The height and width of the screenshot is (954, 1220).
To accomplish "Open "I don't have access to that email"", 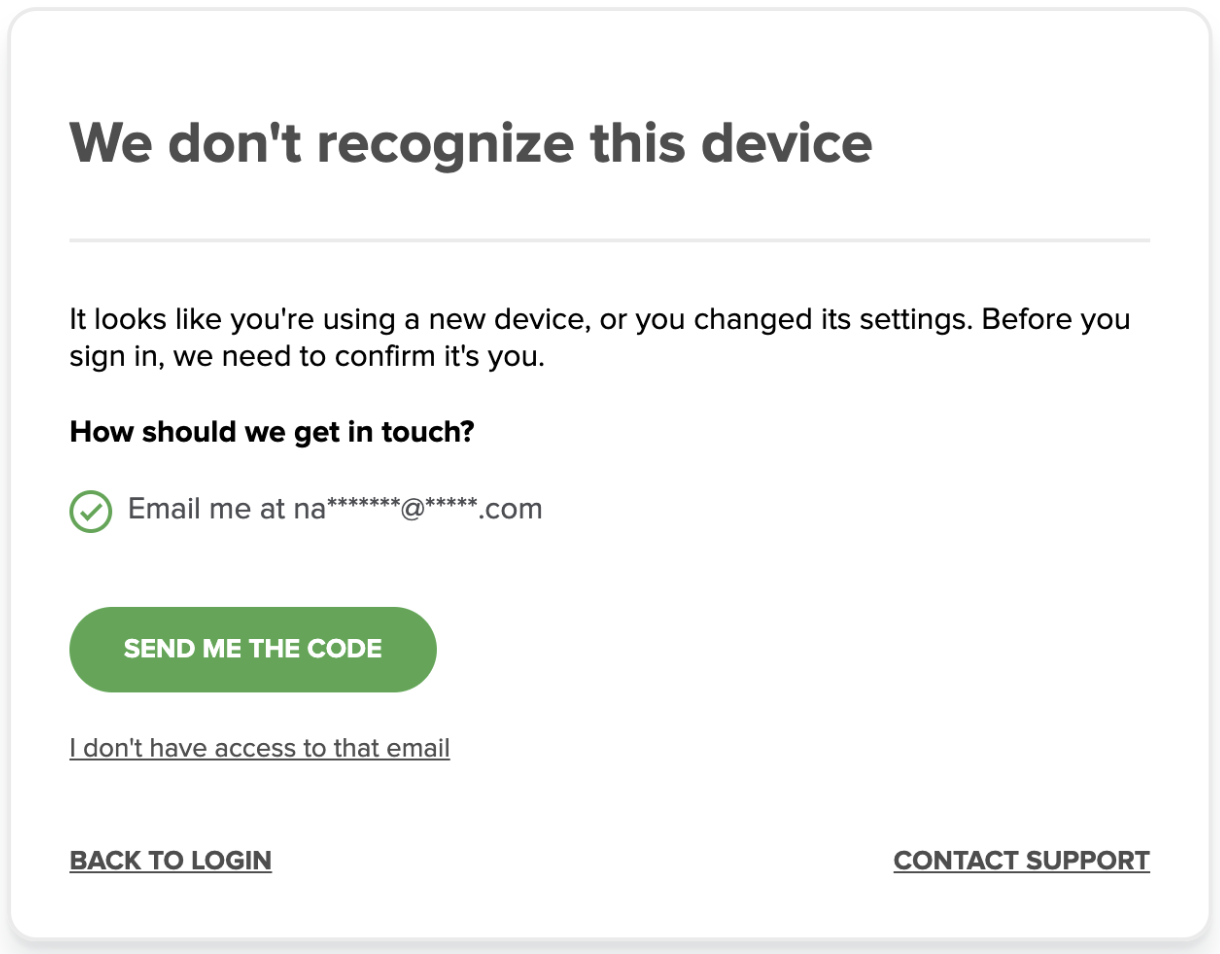I will [260, 748].
